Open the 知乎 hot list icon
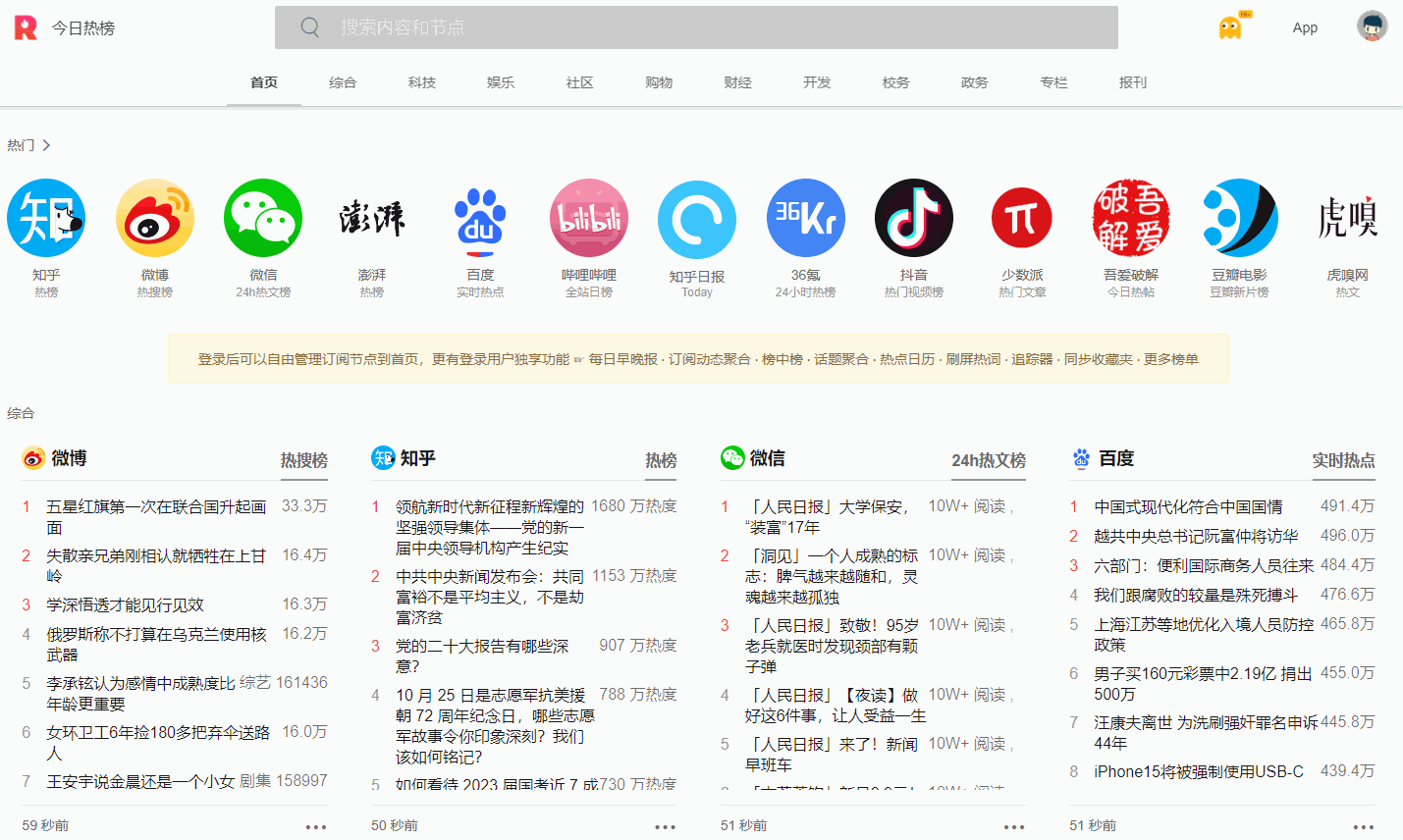 click(46, 218)
